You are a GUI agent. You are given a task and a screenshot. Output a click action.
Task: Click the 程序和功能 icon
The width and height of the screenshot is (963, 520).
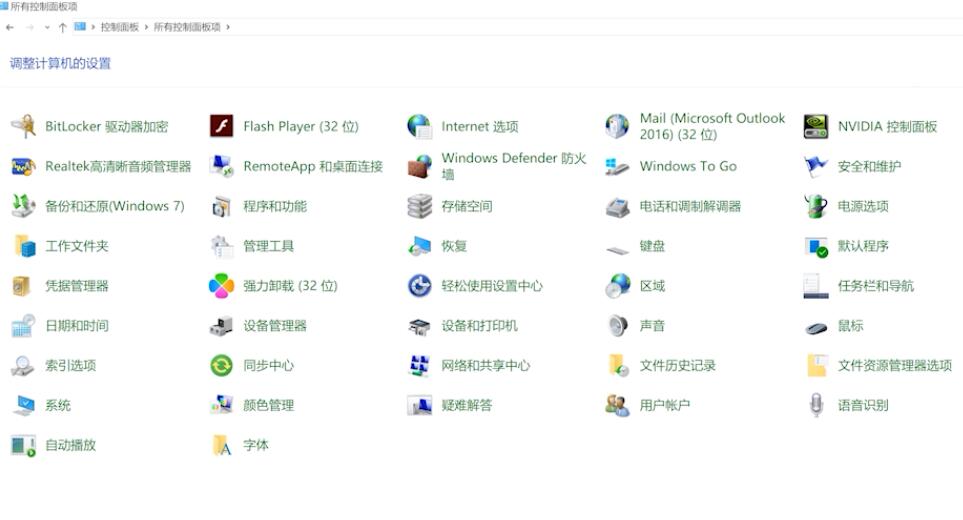[x=221, y=206]
